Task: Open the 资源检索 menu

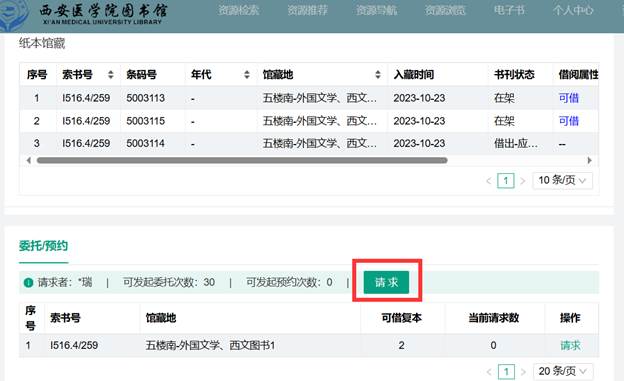Action: (239, 10)
